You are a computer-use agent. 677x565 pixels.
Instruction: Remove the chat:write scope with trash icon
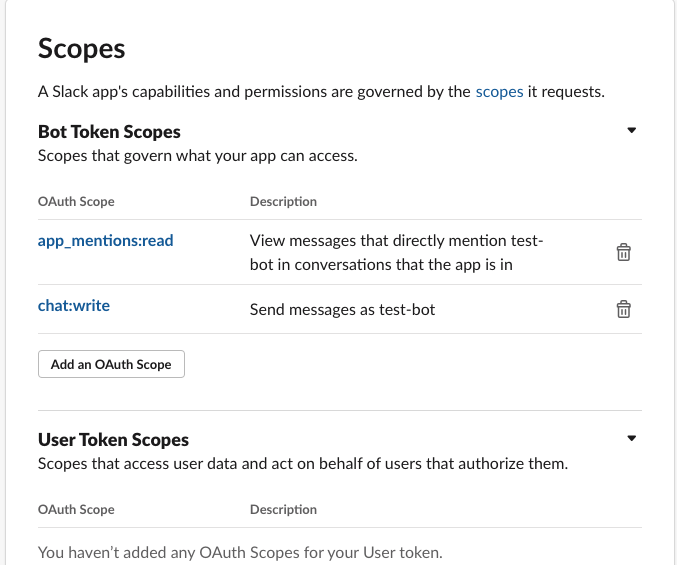point(623,309)
